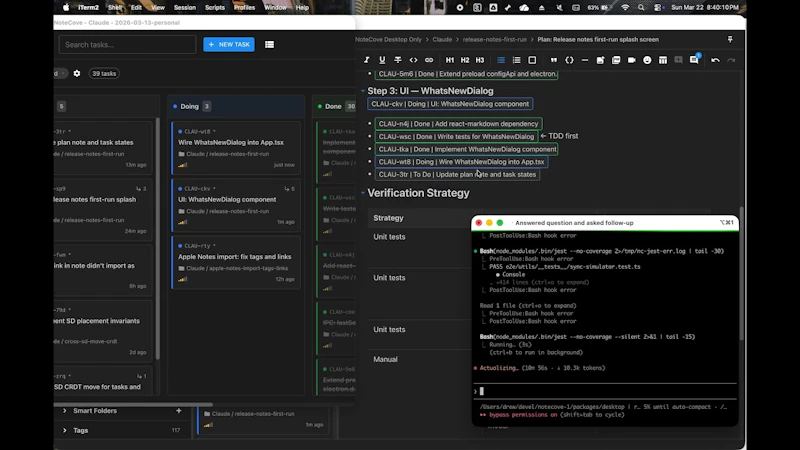The width and height of the screenshot is (800, 450).
Task: Click the terminal prompt input line
Action: click(605, 391)
